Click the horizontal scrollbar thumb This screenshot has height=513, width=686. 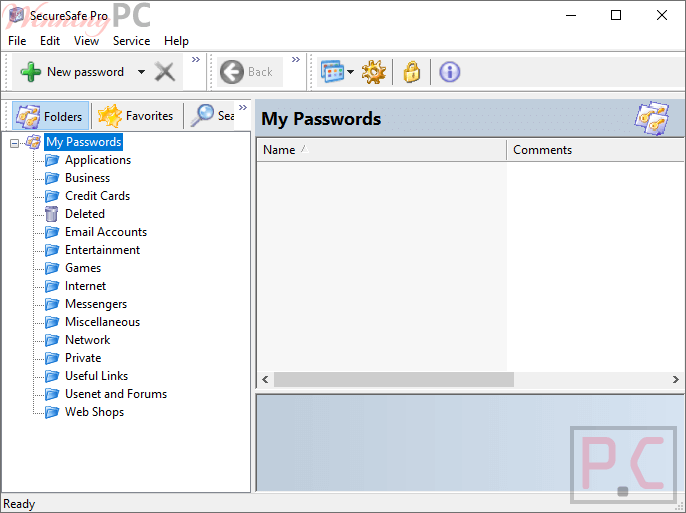coord(394,380)
